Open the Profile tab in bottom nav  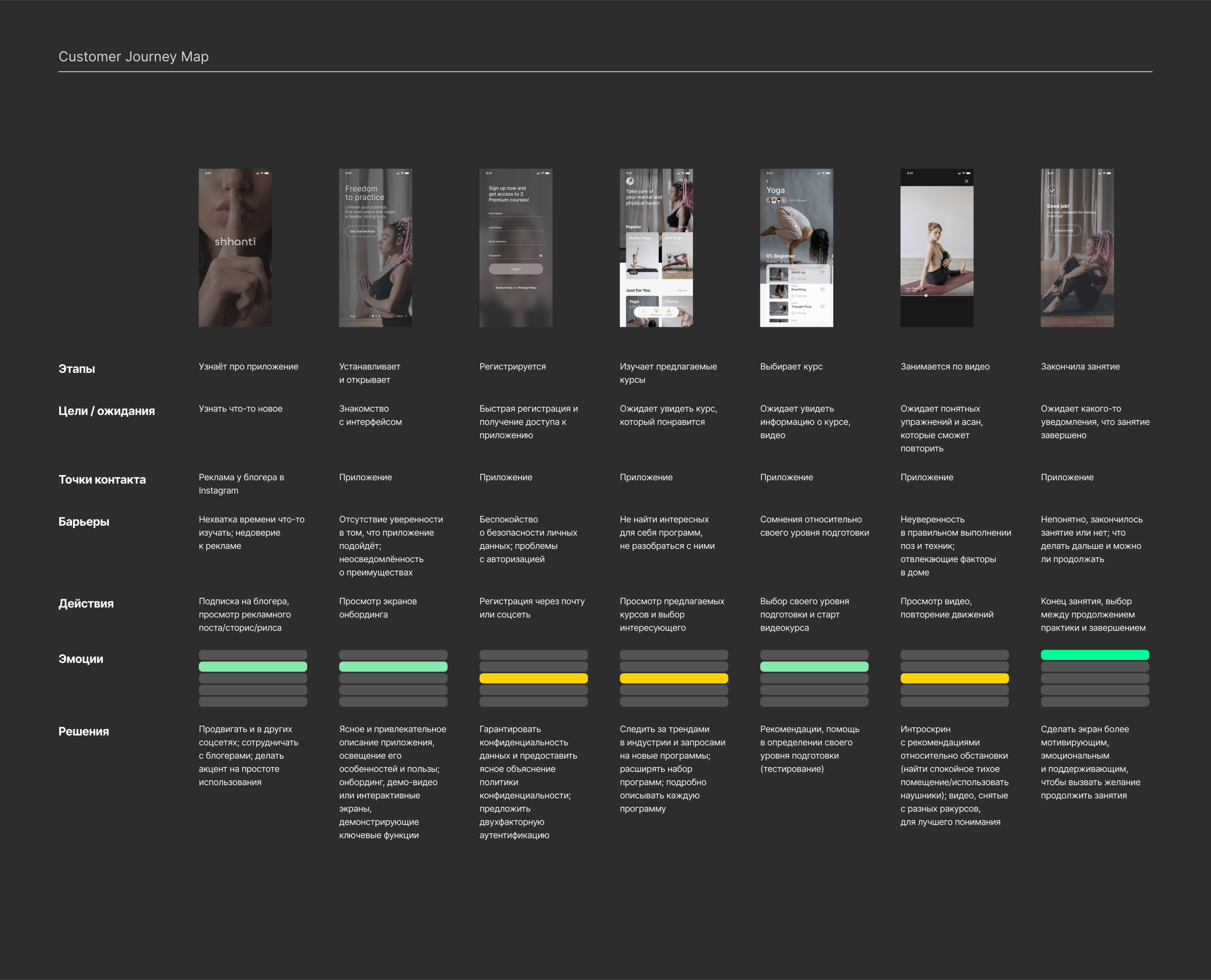[x=669, y=311]
